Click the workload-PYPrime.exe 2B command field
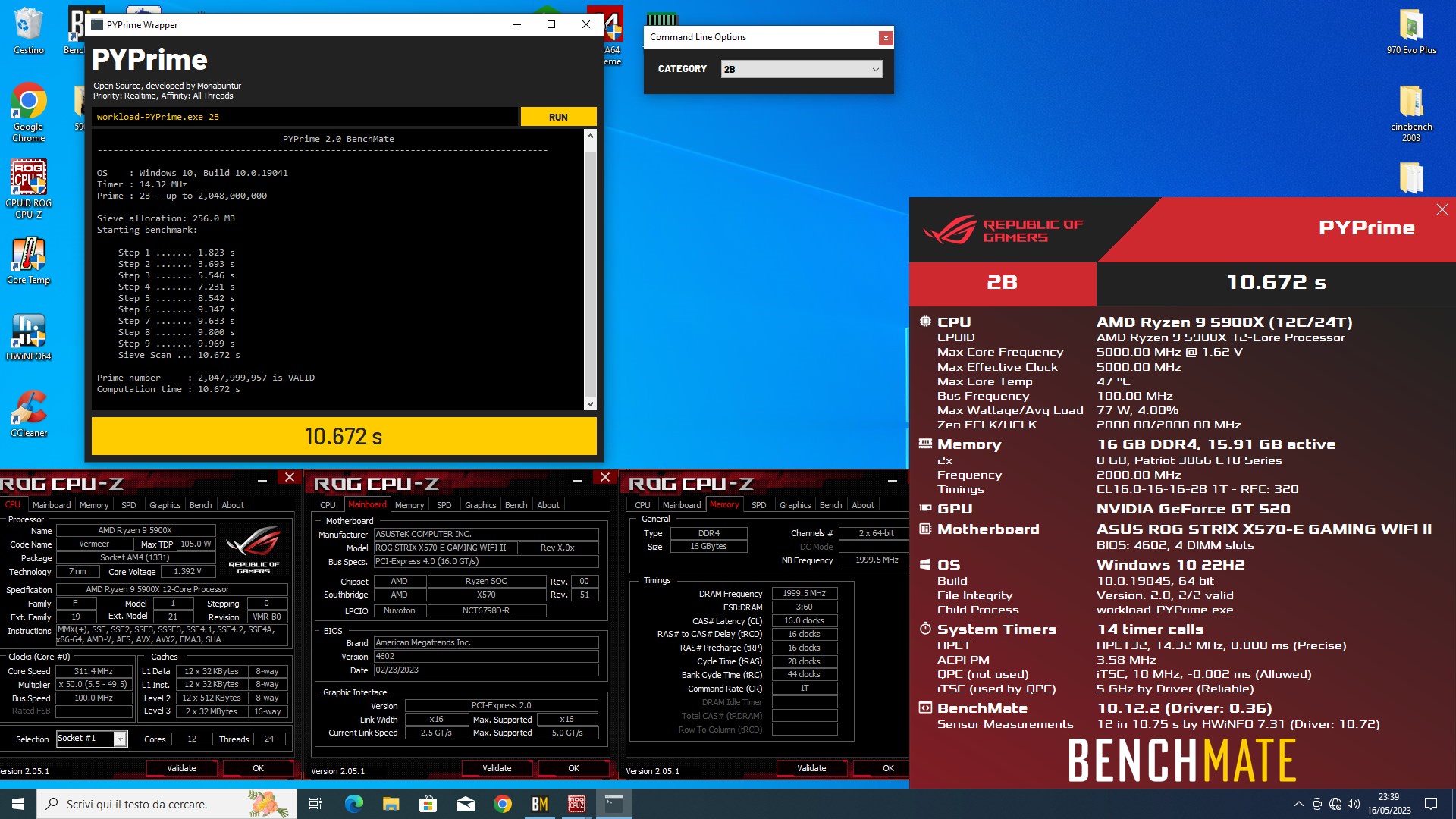The width and height of the screenshot is (1456, 819). click(x=305, y=117)
